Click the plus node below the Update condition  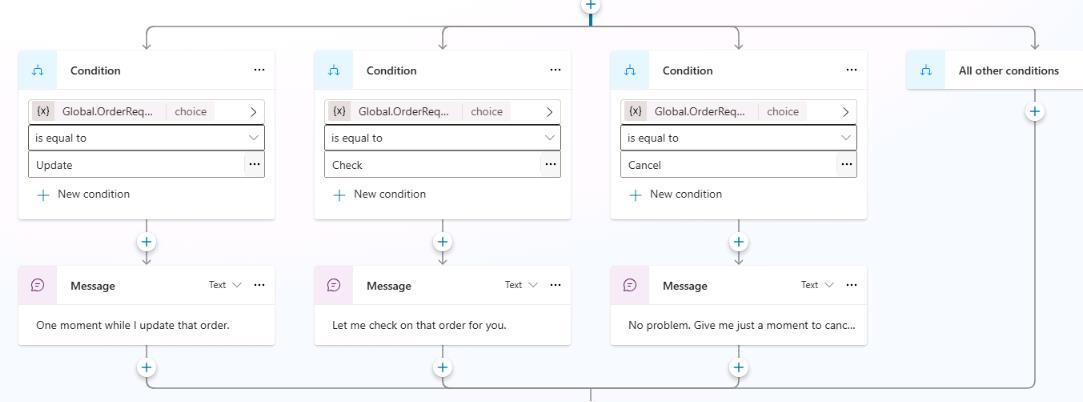click(x=147, y=242)
